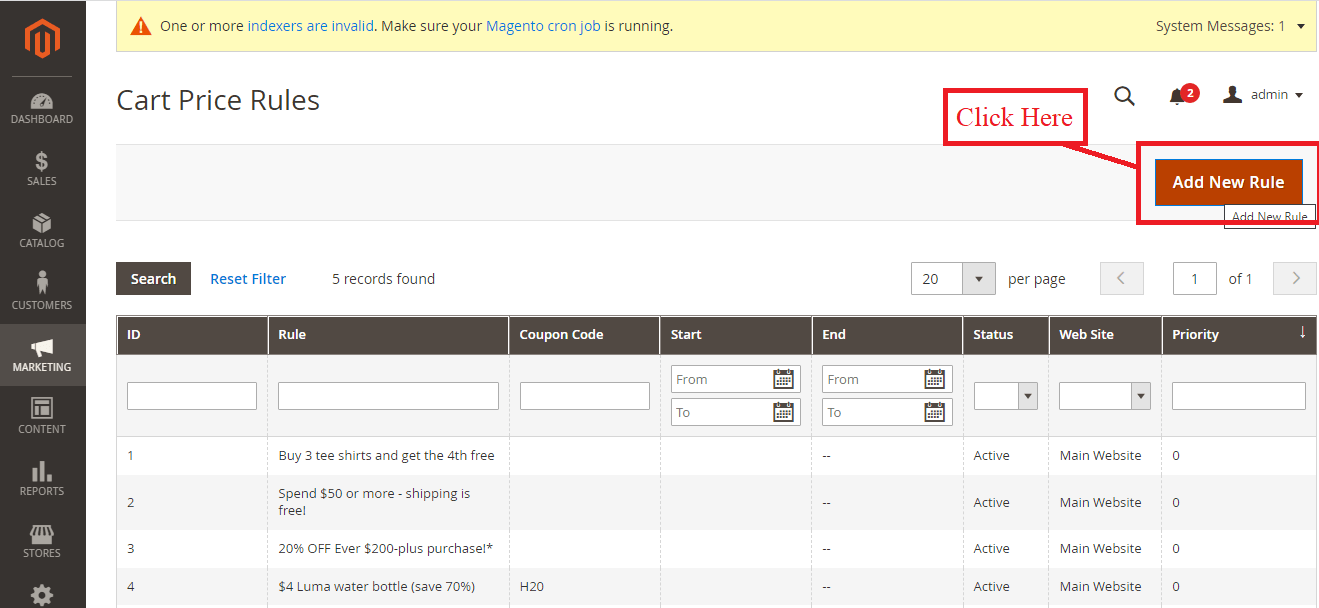Go to previous page arrow
Image resolution: width=1319 pixels, height=608 pixels.
tap(1121, 279)
